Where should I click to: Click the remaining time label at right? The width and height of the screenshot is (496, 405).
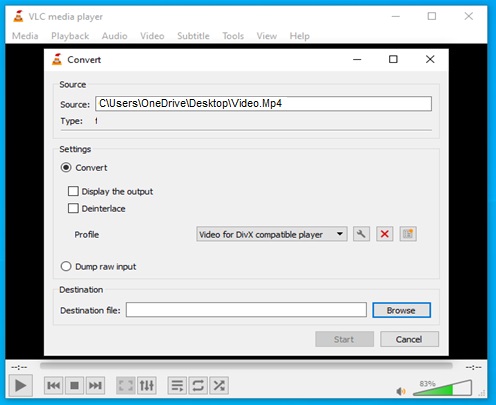(473, 367)
